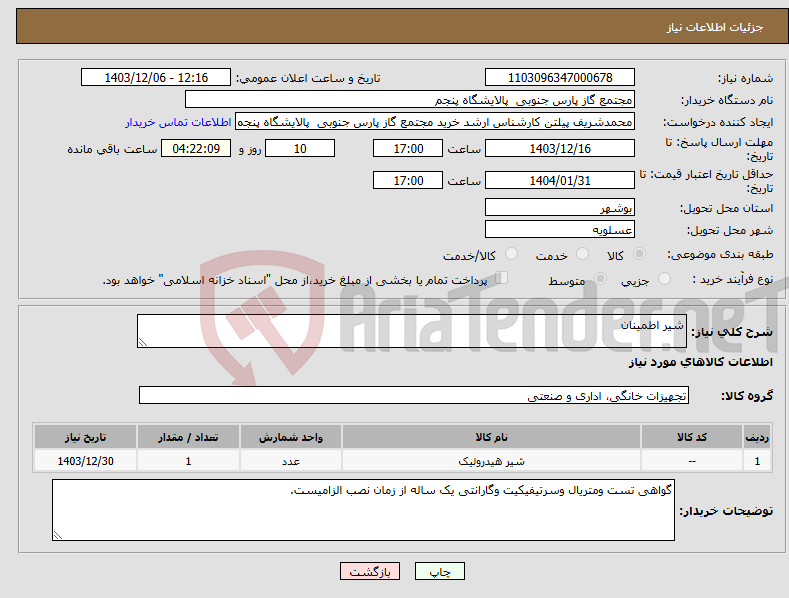Click the table cell شیر هیدرولیک
This screenshot has width=789, height=598.
[491, 461]
